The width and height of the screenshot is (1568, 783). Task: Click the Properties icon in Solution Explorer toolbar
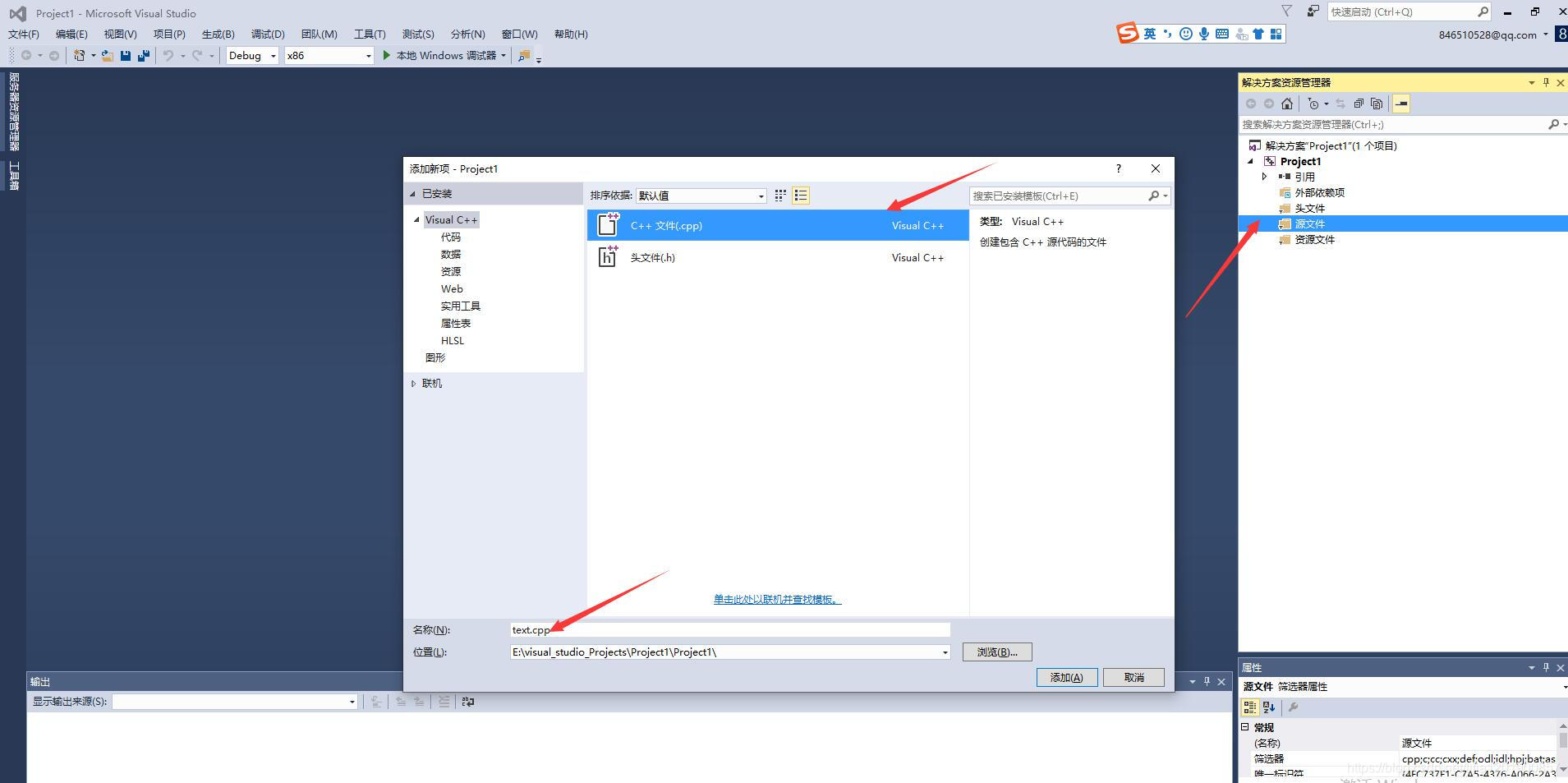pyautogui.click(x=1402, y=104)
